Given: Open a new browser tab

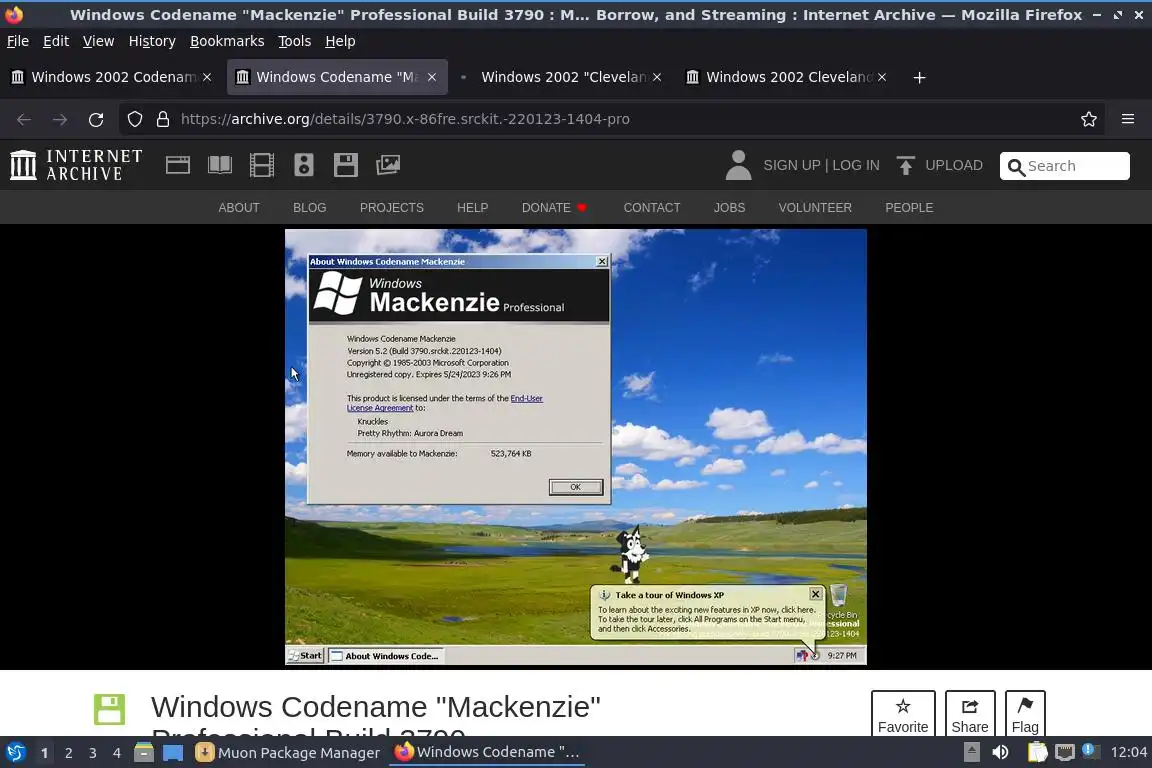Looking at the screenshot, I should pos(919,77).
